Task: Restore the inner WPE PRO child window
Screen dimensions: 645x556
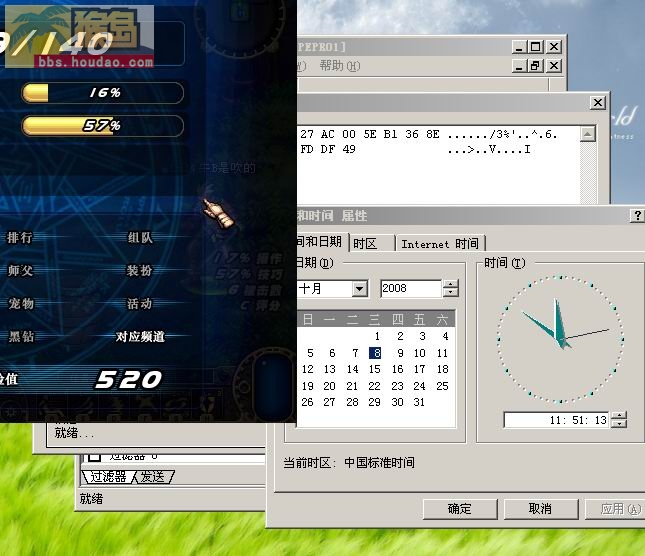Action: (x=536, y=66)
